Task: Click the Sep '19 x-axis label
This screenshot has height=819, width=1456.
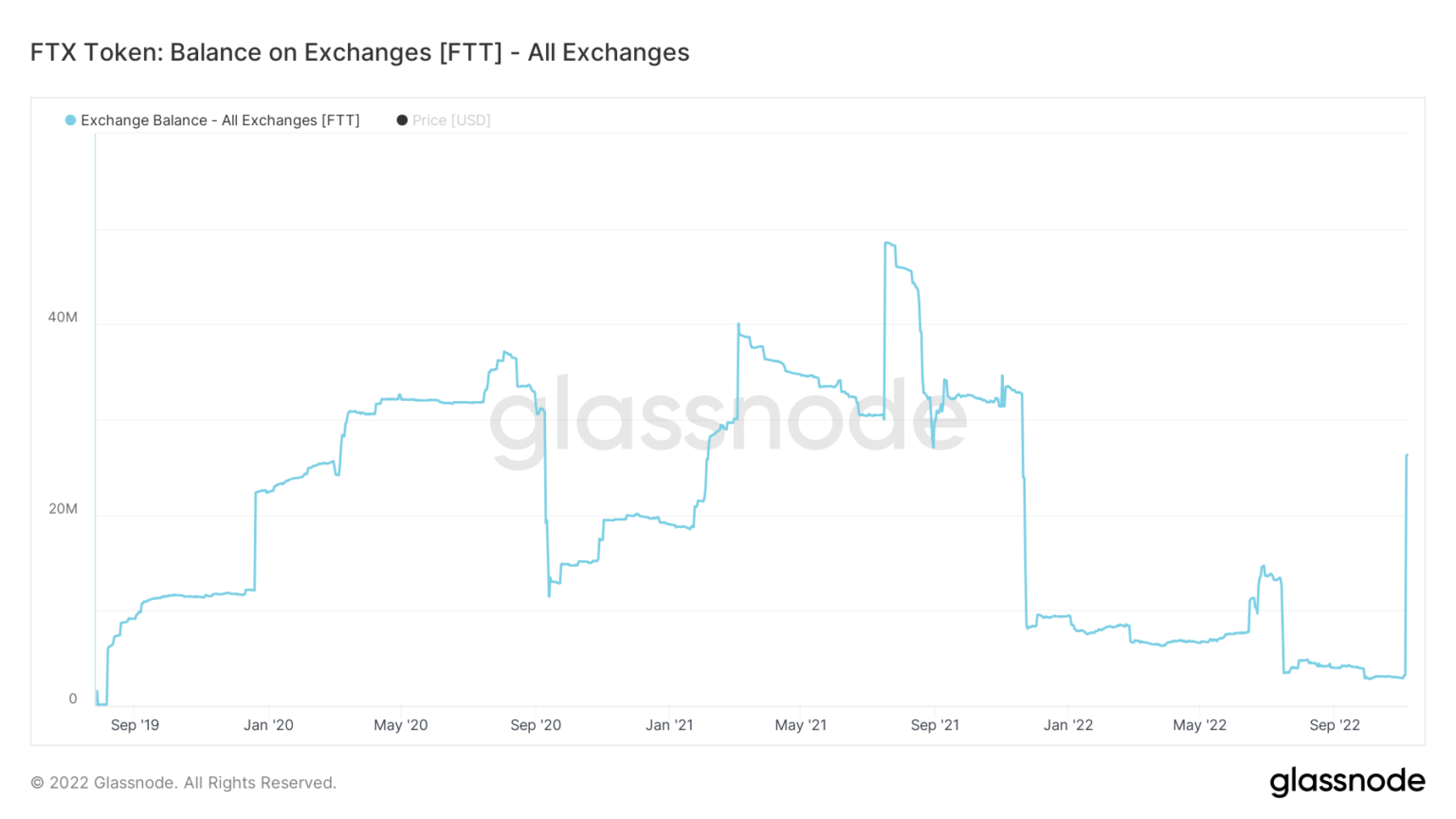Action: [135, 725]
